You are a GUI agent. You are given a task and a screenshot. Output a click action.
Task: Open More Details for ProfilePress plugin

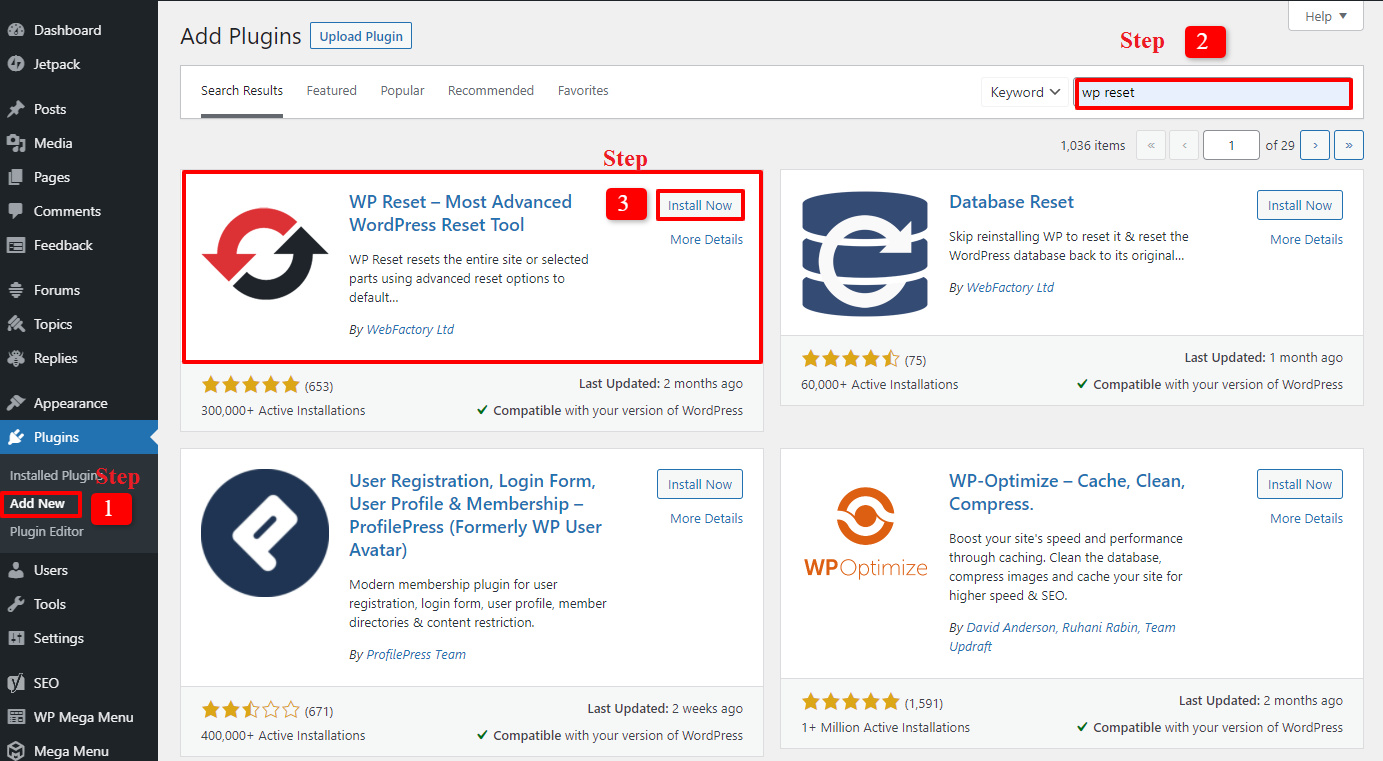[x=707, y=518]
